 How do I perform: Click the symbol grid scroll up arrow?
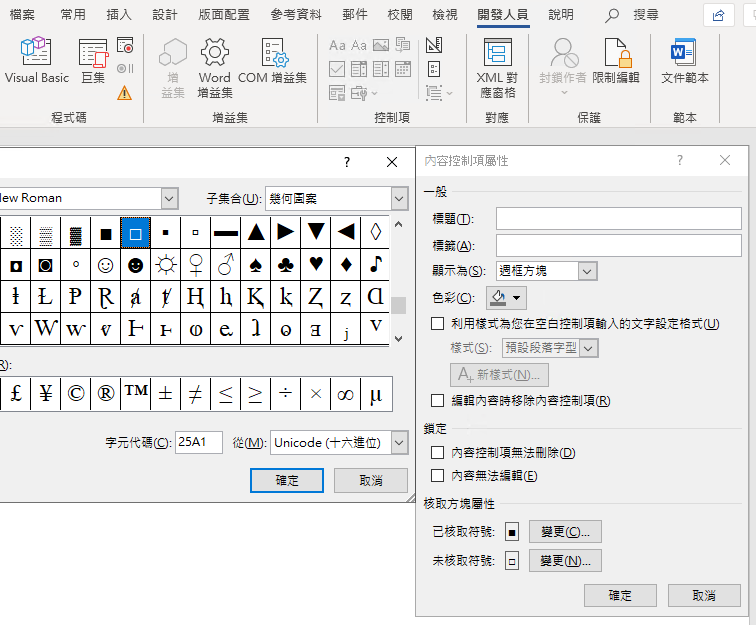399,224
